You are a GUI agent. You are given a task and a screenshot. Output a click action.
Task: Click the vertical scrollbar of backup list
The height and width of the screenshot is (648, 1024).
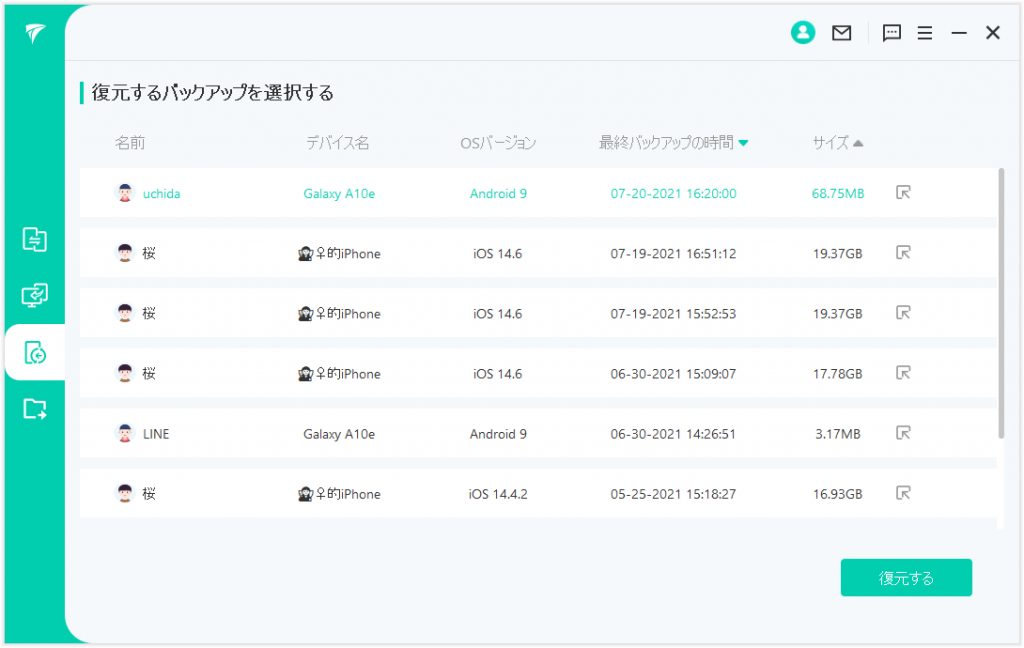click(1001, 300)
